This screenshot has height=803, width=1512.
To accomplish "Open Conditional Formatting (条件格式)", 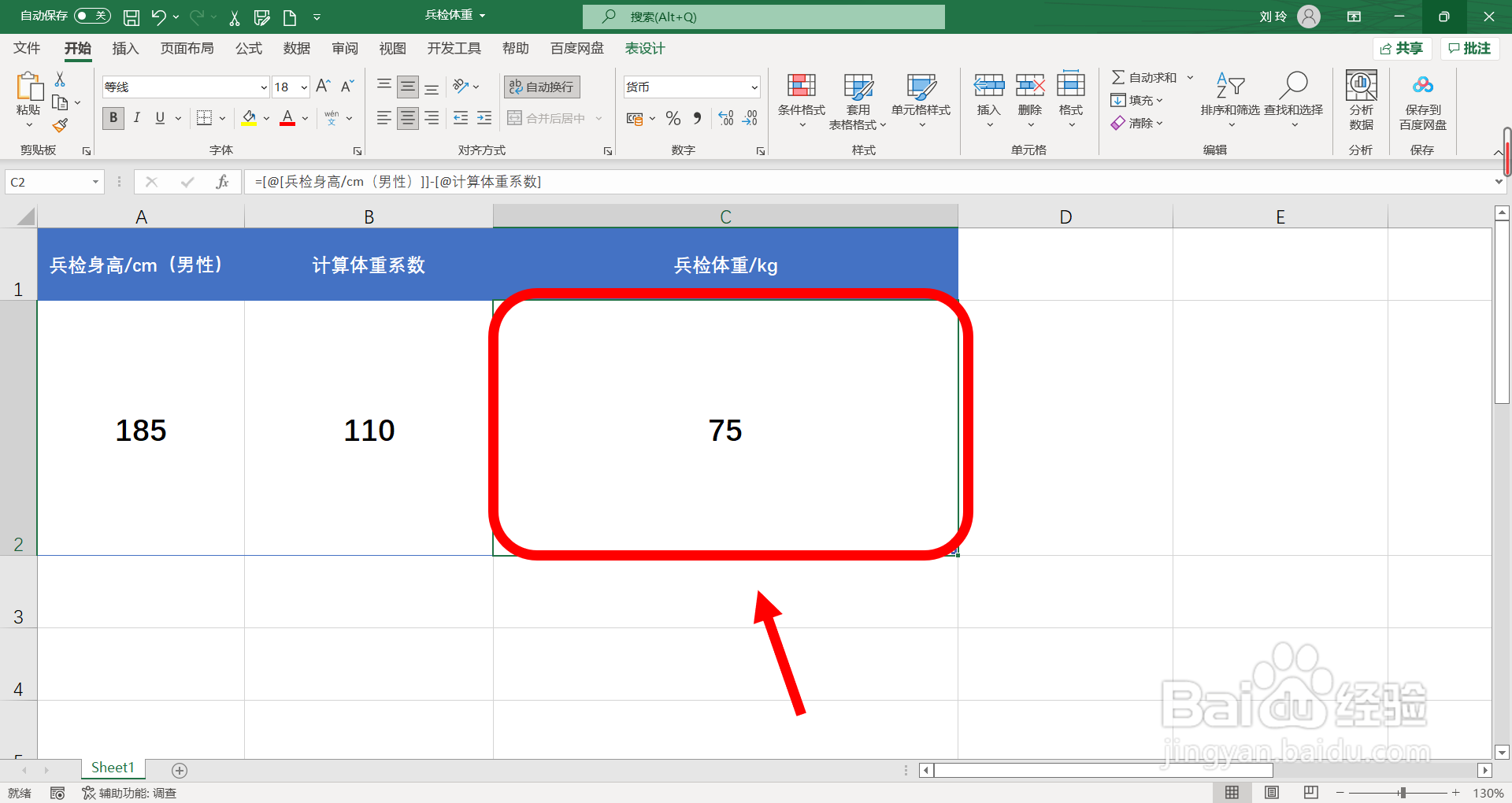I will pyautogui.click(x=802, y=101).
